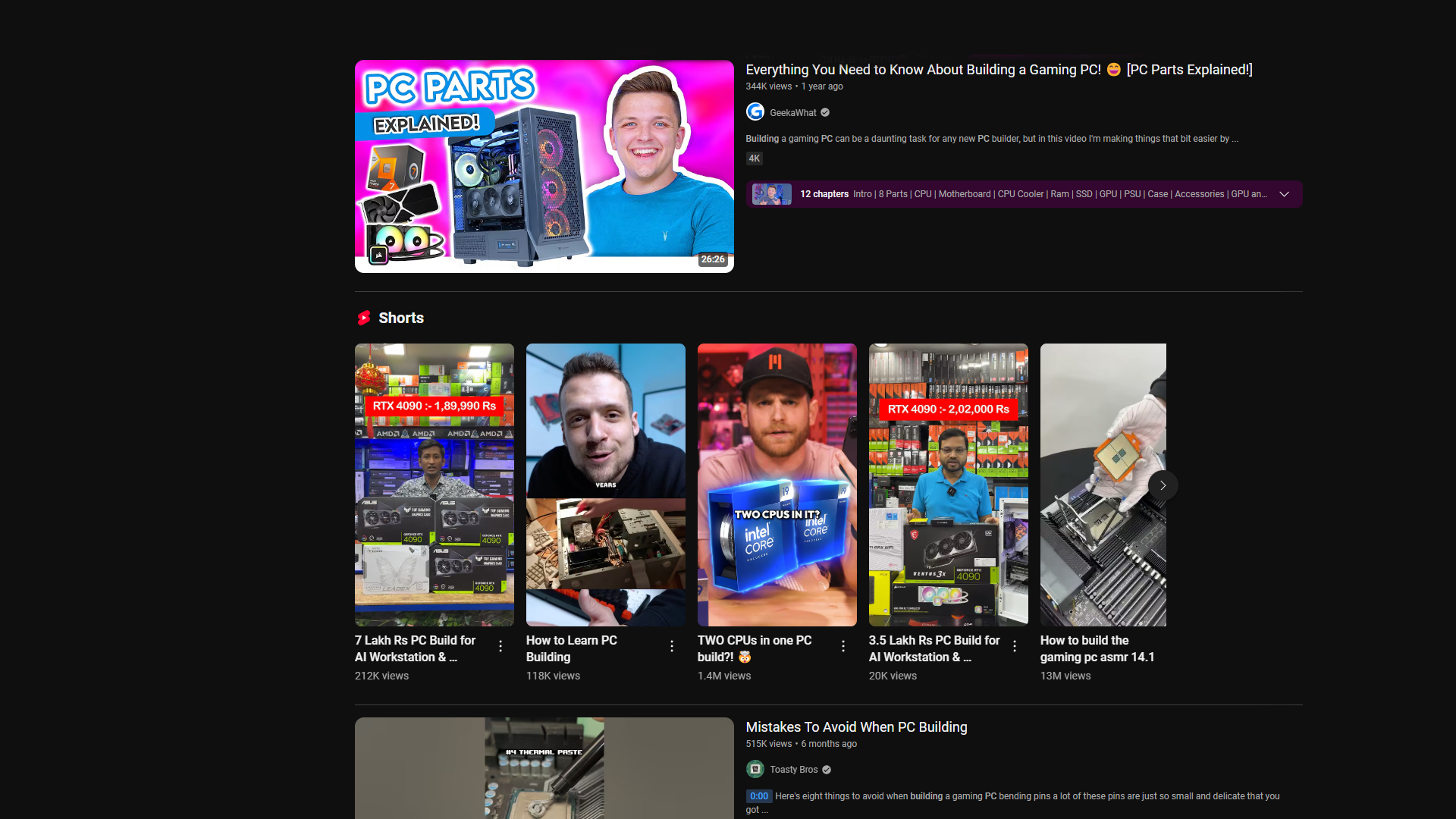Open options menu for 7 Lakh Rs short
The width and height of the screenshot is (1456, 819).
coord(500,646)
